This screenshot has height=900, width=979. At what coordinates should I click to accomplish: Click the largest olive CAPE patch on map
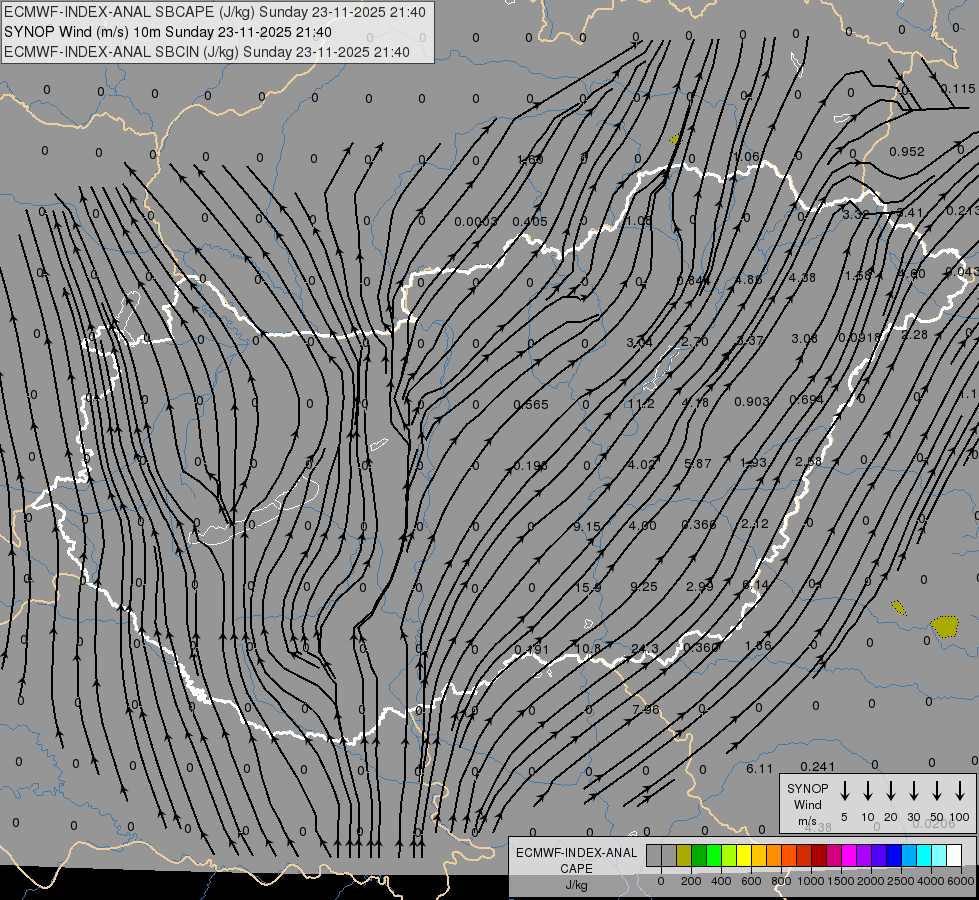tap(945, 626)
